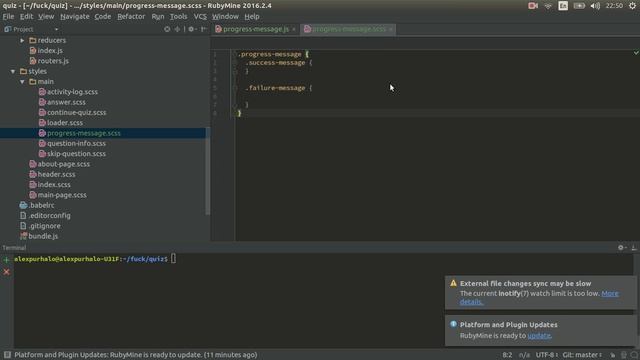640x360 pixels.
Task: Open the VCS menu
Action: click(x=200, y=17)
